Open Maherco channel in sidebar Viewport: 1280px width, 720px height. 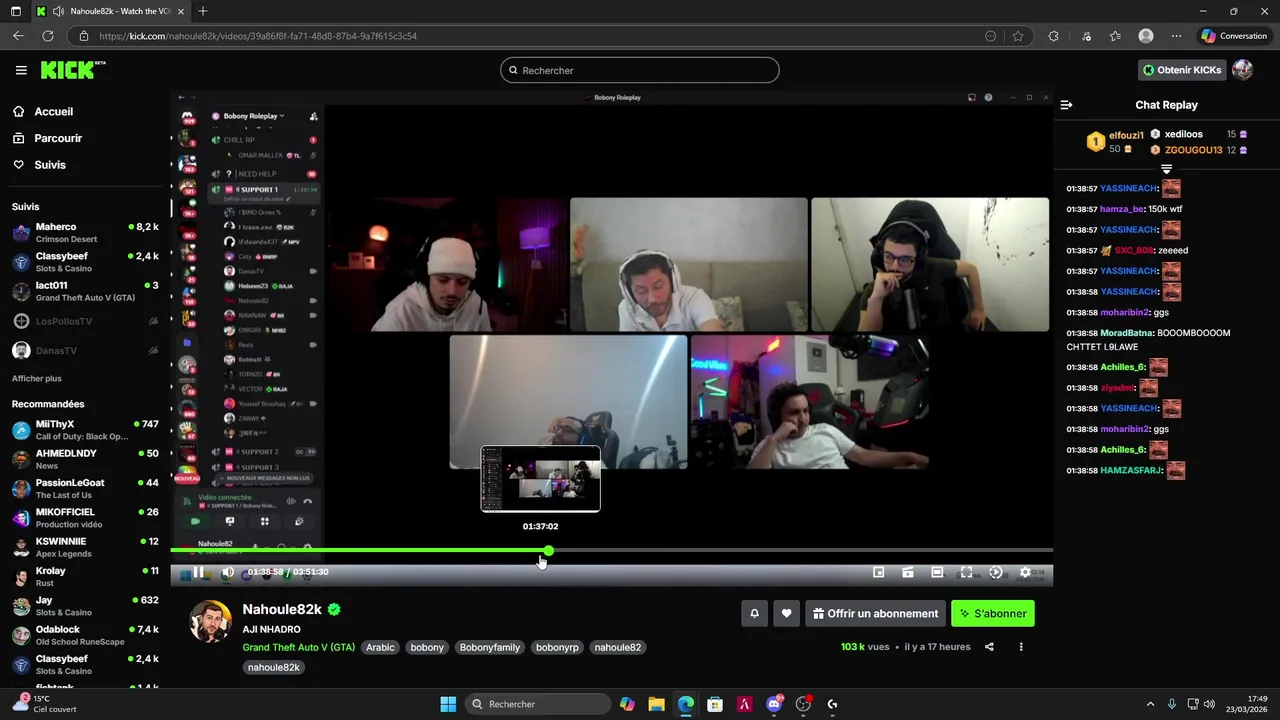[85, 233]
